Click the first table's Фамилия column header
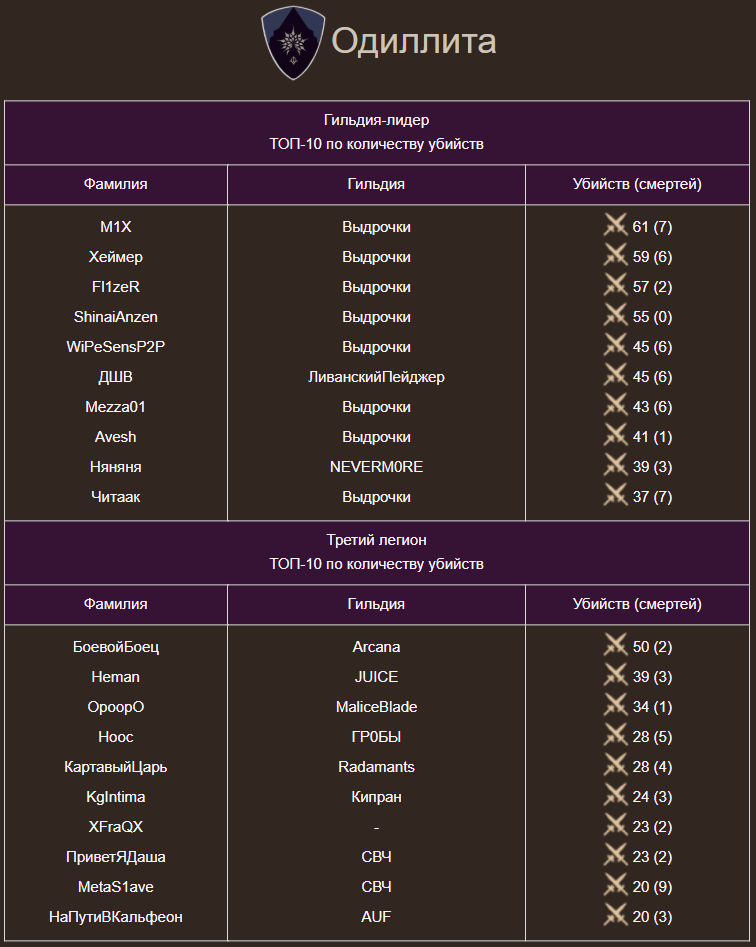The width and height of the screenshot is (756, 947). (115, 184)
